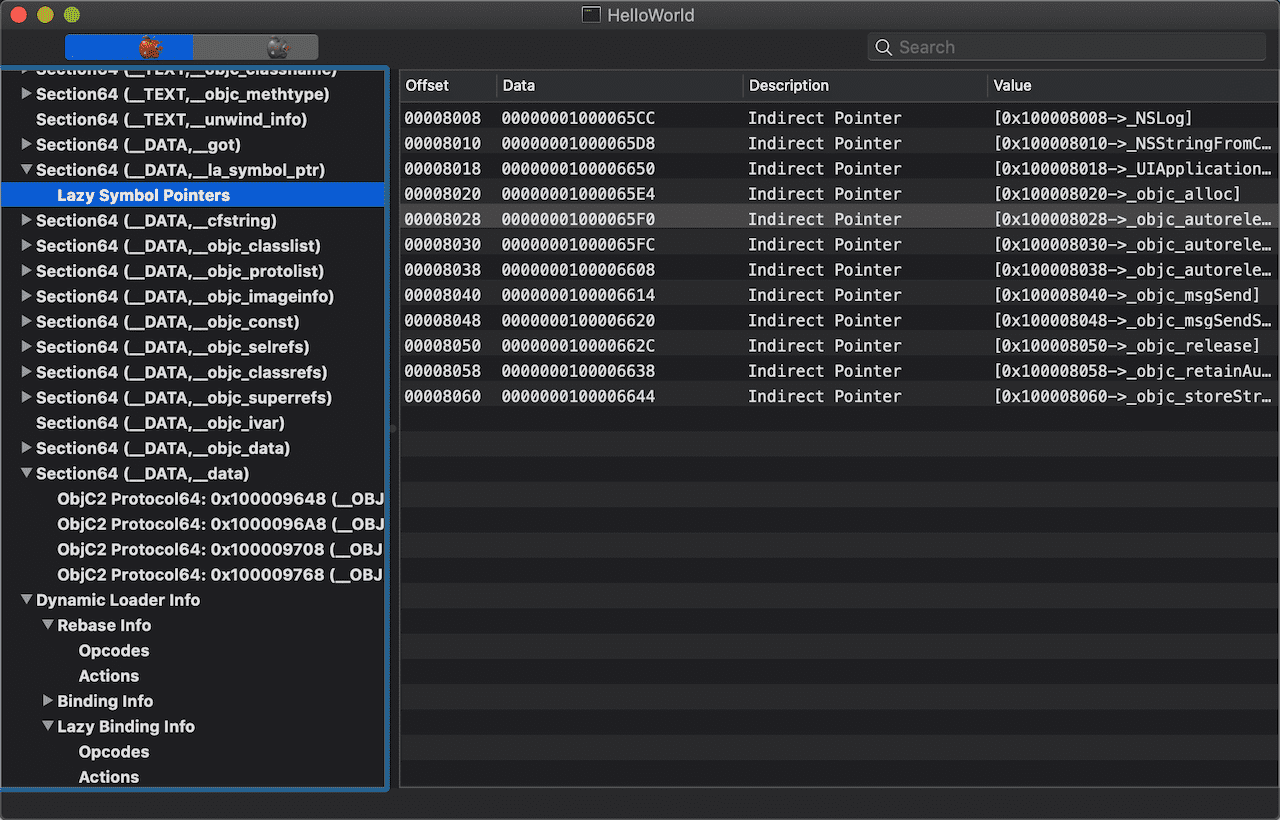
Task: Collapse the Lazy Binding Info triangle
Action: (47, 726)
